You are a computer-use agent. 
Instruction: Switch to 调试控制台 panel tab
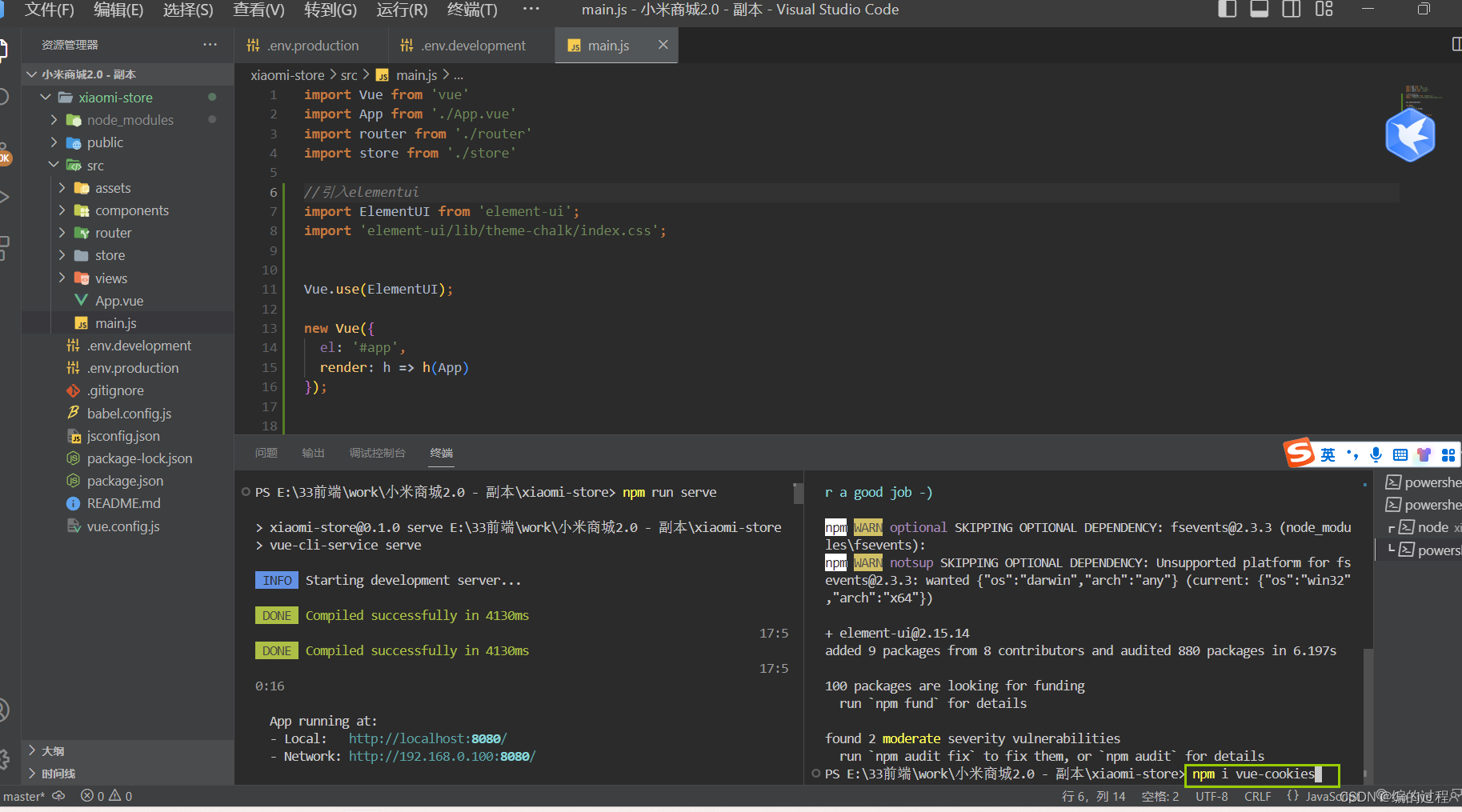(x=377, y=453)
